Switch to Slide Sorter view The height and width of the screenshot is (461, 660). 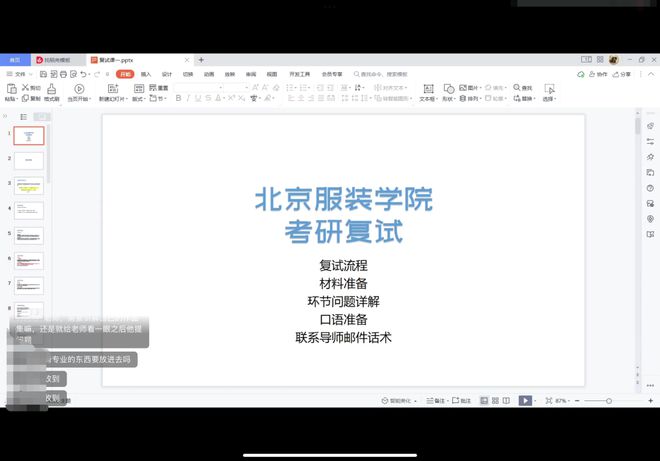[495, 400]
